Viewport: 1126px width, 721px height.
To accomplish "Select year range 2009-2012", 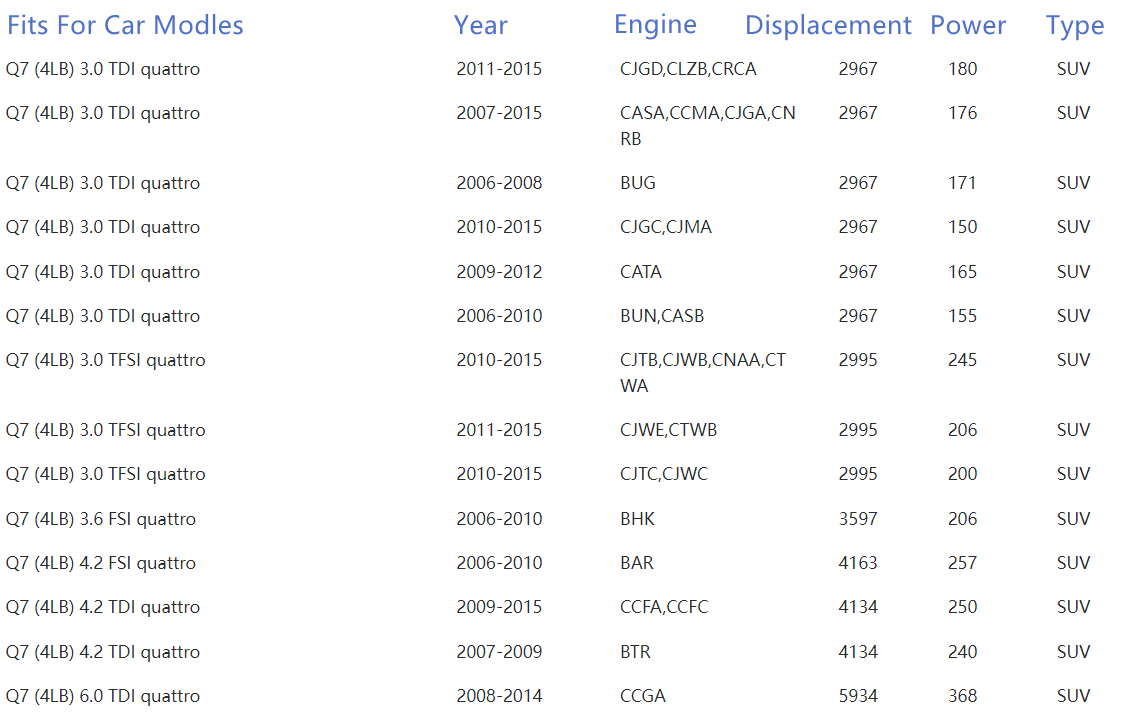I will click(x=499, y=272).
